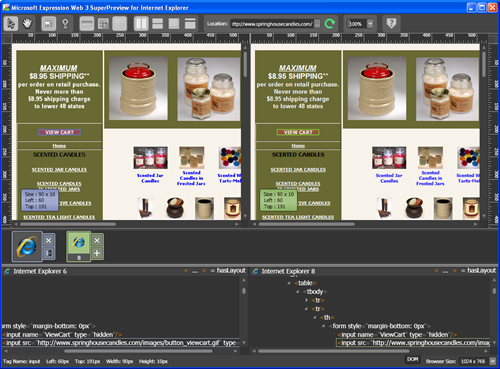Click previous element arrow in IE8 DOM header
Image resolution: width=500 pixels, height=369 pixels.
click(x=436, y=271)
